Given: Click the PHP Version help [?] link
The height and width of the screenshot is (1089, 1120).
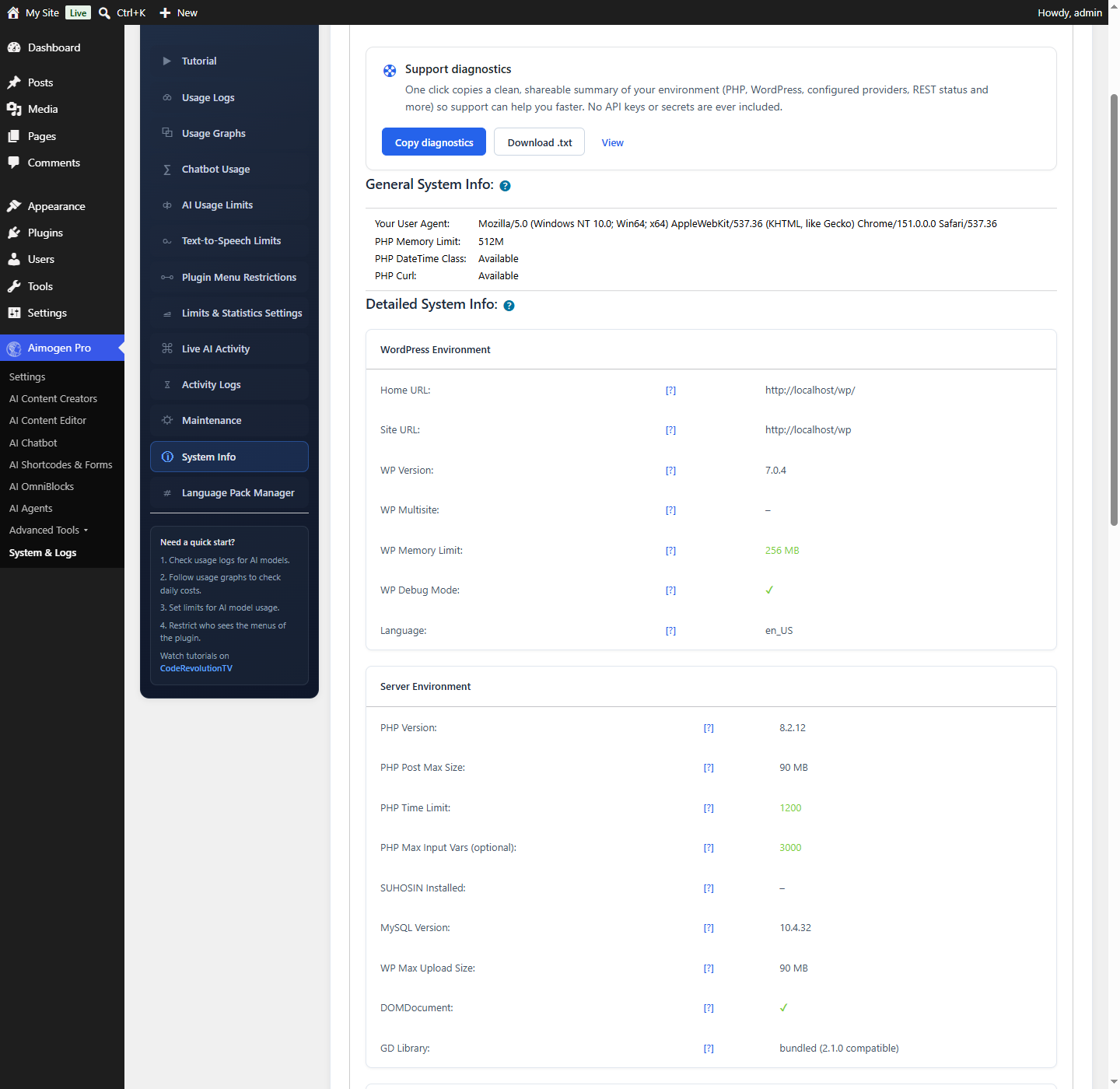Looking at the screenshot, I should tap(709, 728).
